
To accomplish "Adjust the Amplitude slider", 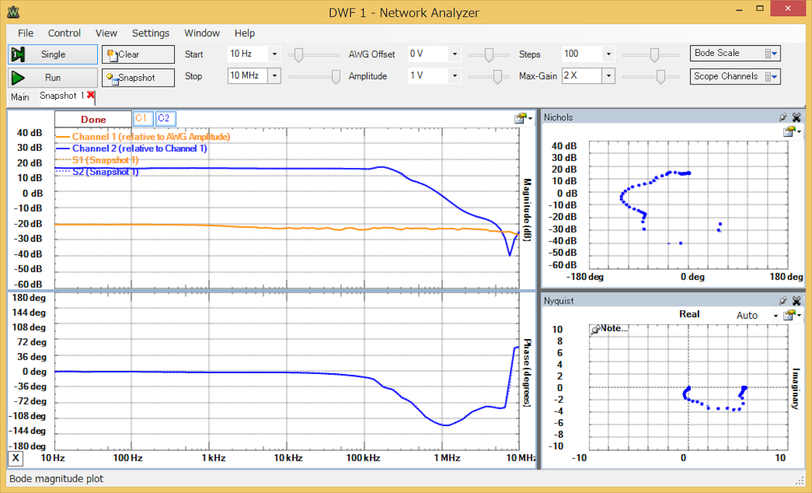I will coord(497,77).
